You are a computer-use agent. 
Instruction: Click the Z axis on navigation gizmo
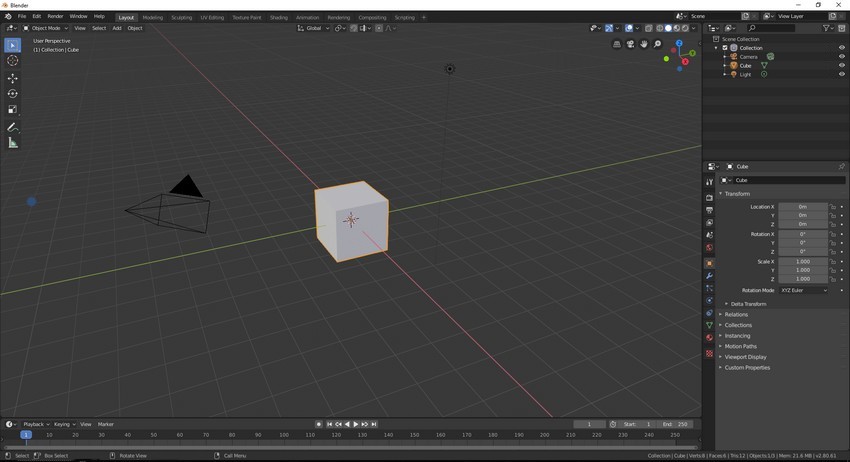679,43
